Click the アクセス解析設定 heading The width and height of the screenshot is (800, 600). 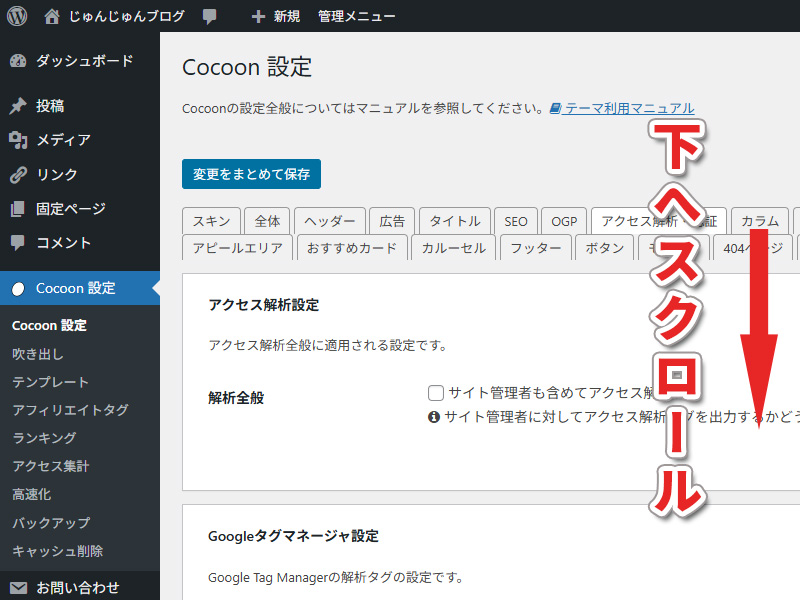tap(264, 305)
